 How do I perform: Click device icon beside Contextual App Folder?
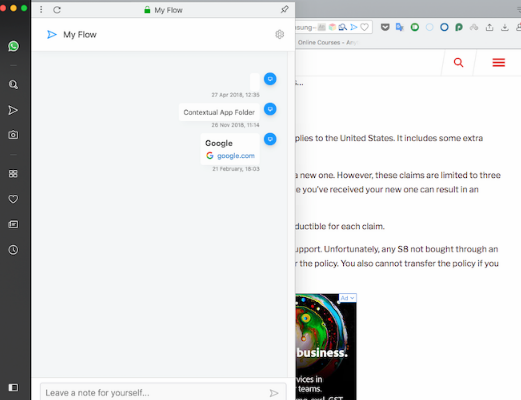(x=270, y=109)
